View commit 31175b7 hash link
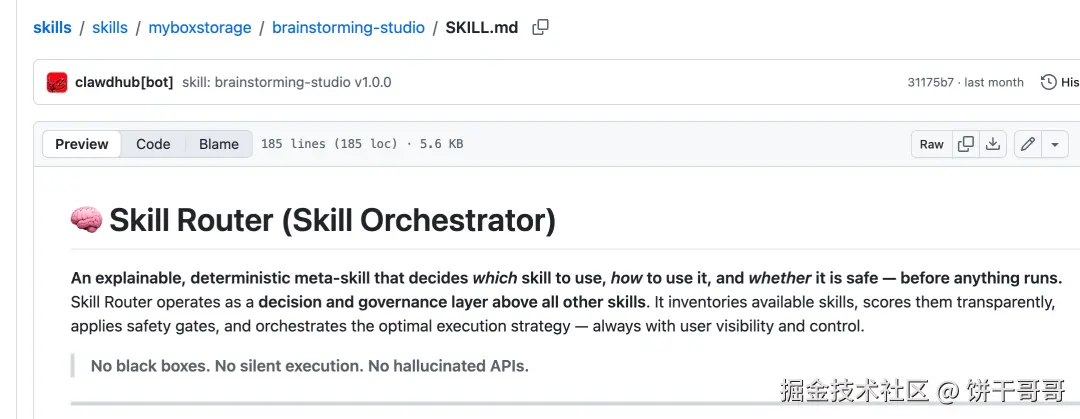 coord(930,82)
